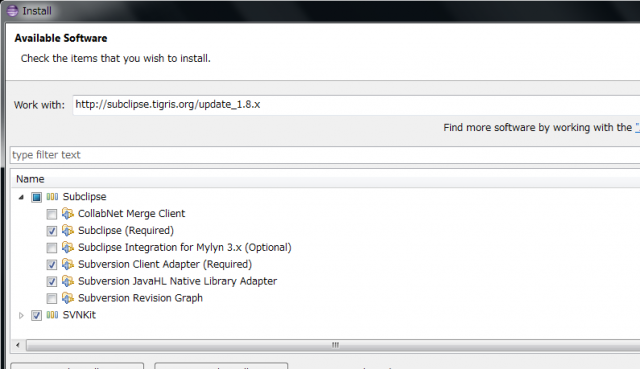The image size is (640, 369).
Task: Click the Mylyn 3.x integration feature icon
Action: click(x=68, y=247)
